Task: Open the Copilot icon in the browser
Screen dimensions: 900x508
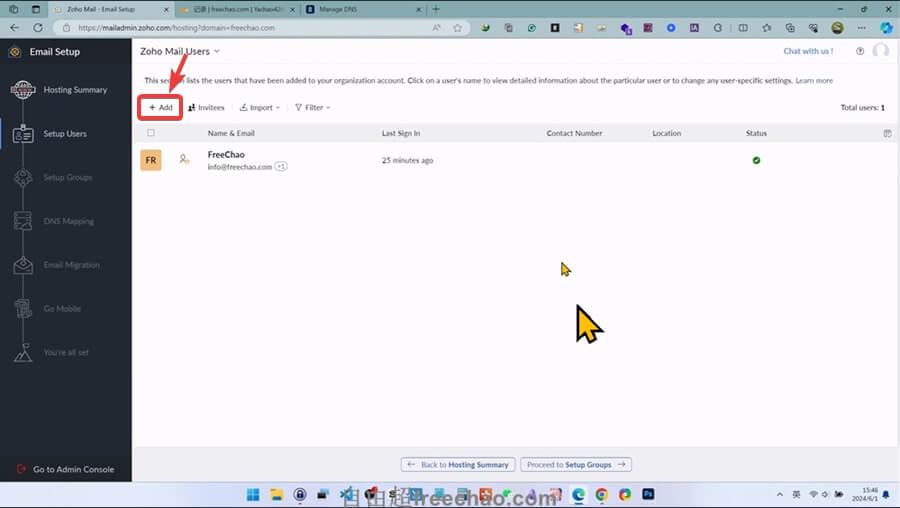Action: 886,28
